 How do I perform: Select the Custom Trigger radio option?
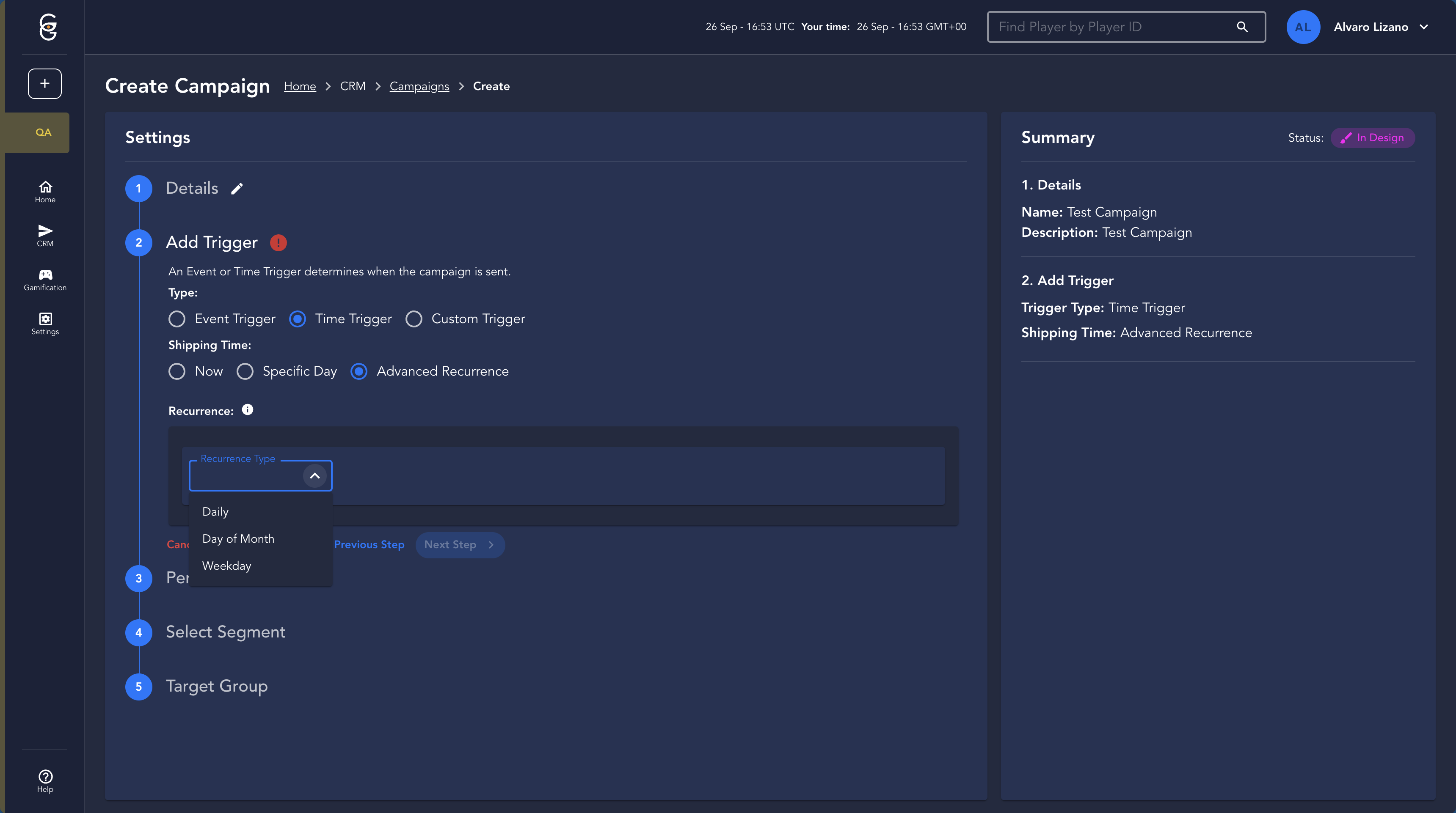[x=414, y=319]
